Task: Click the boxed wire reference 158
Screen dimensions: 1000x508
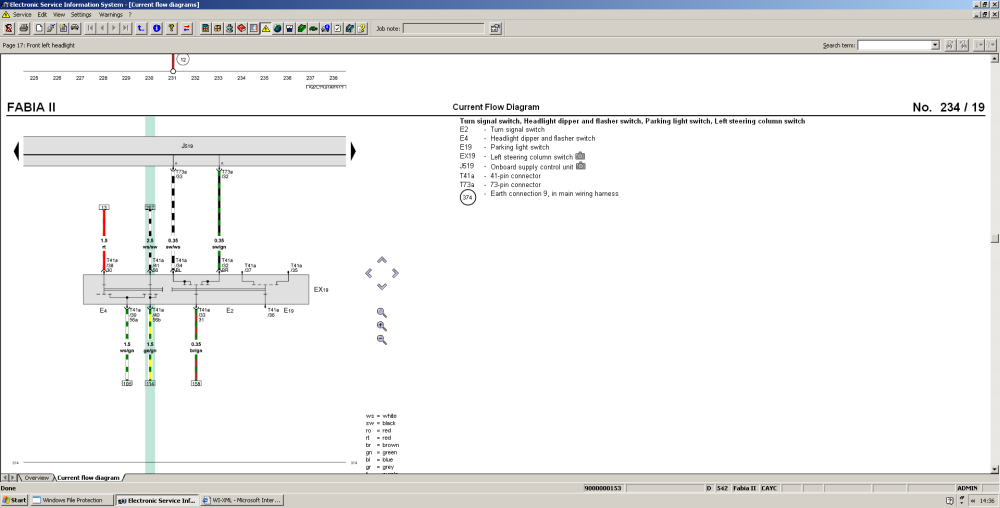Action: [196, 383]
